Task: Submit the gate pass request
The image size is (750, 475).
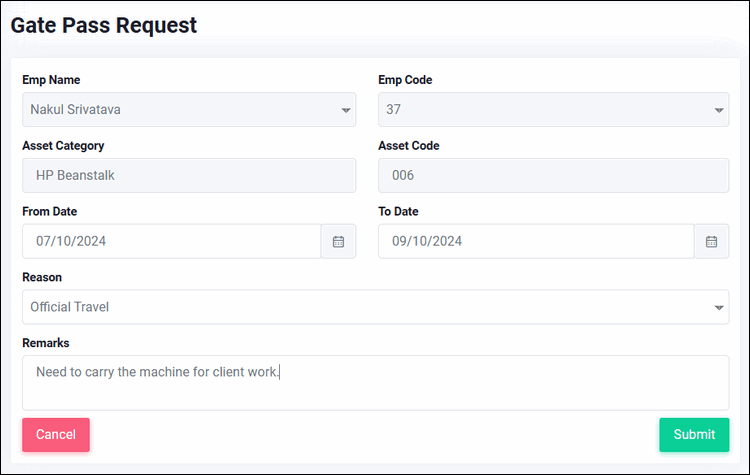Action: (x=694, y=435)
